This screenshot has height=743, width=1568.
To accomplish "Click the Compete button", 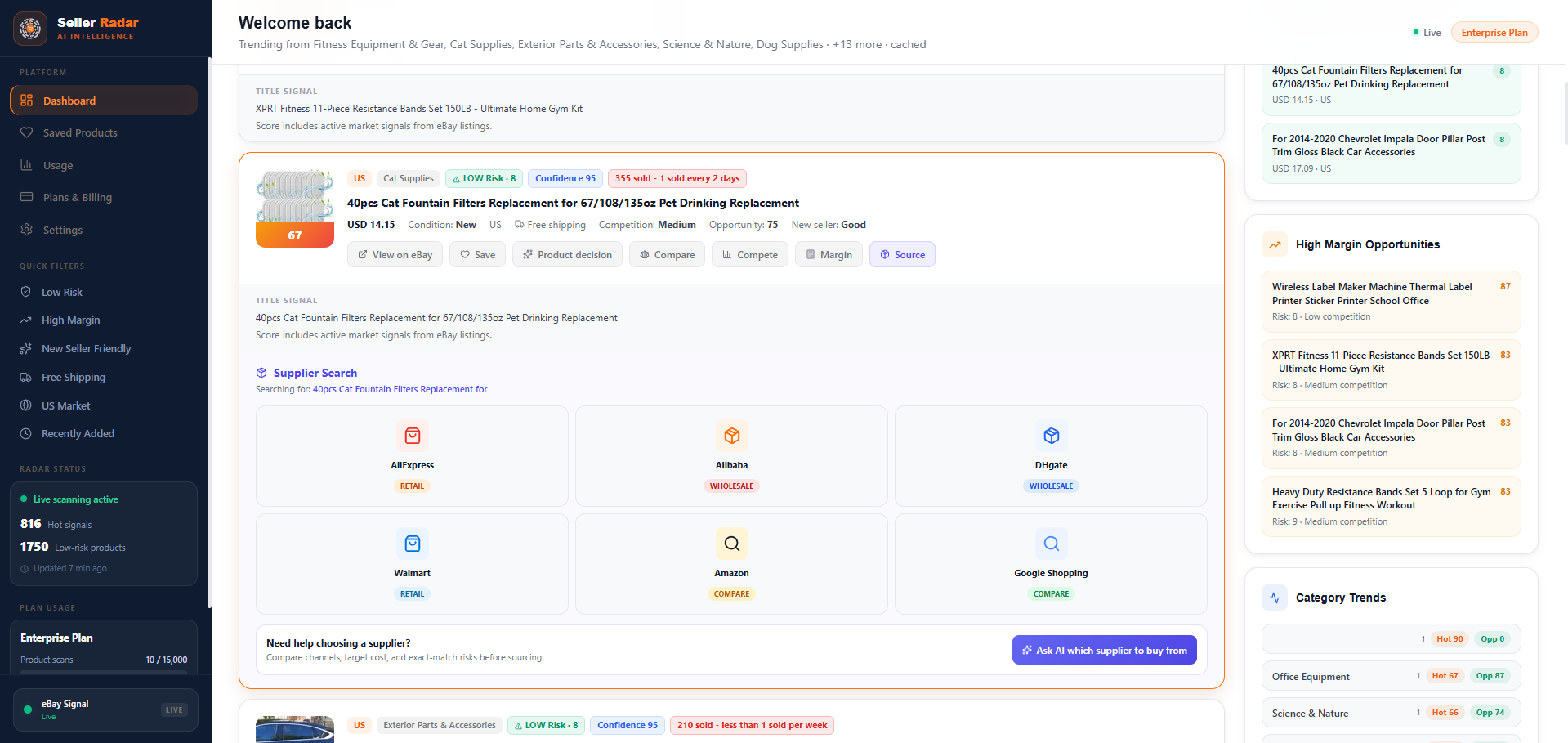I will click(x=750, y=255).
